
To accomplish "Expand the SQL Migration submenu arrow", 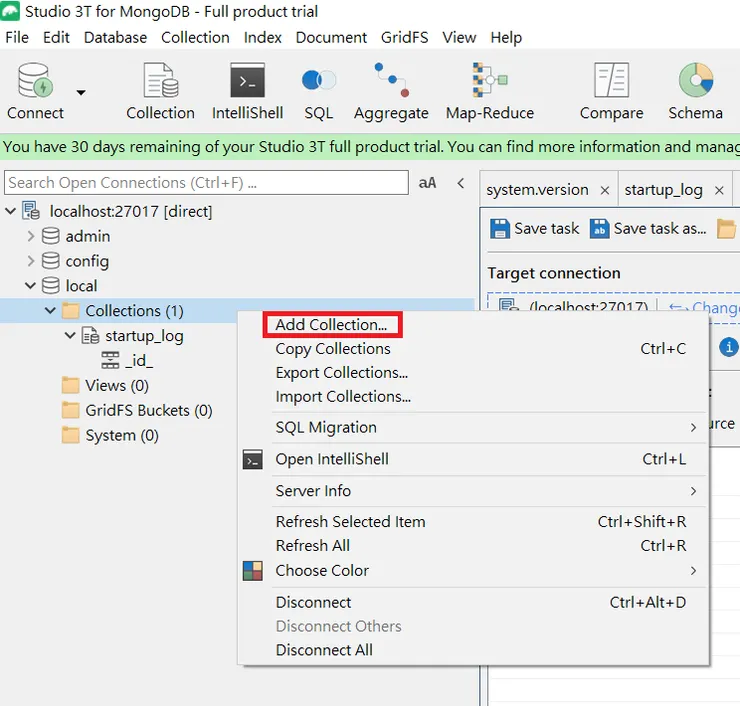I will click(x=693, y=428).
